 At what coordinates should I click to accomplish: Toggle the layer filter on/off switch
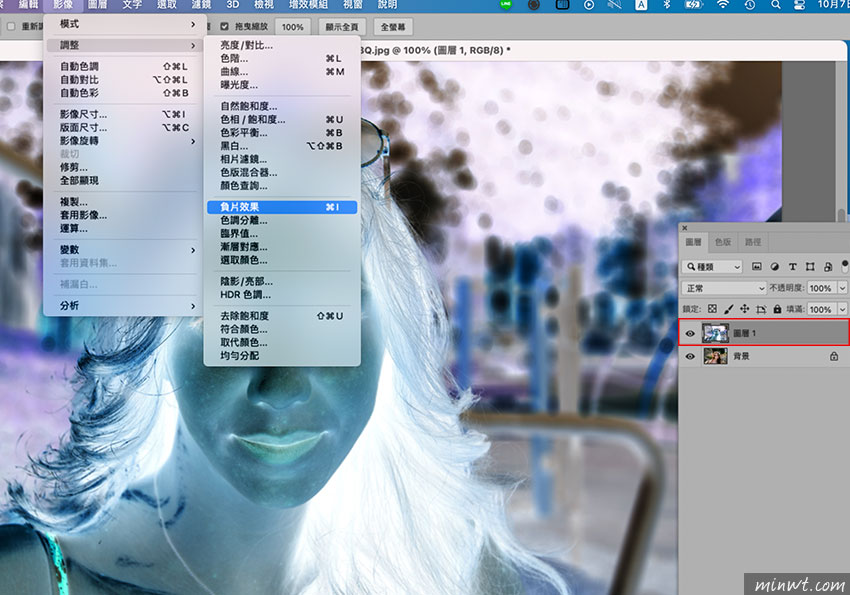(x=845, y=266)
